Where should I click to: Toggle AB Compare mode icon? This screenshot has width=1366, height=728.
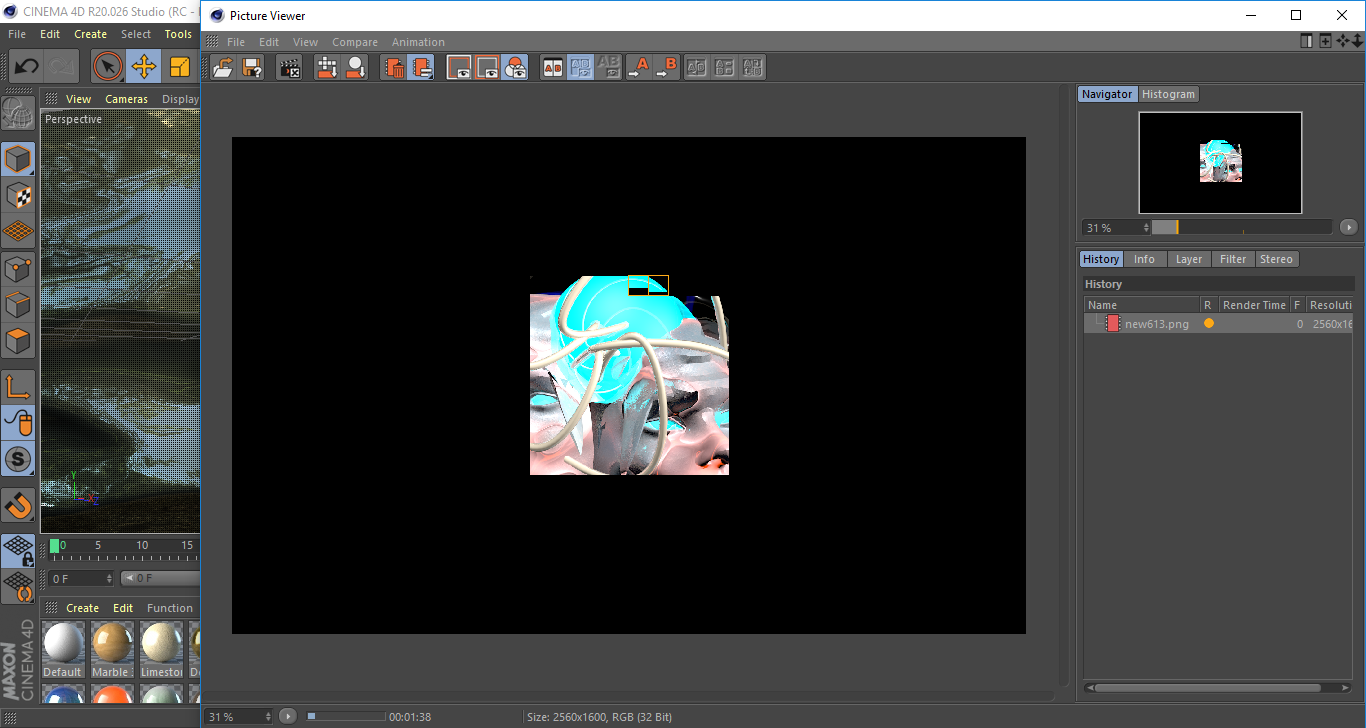tap(552, 67)
